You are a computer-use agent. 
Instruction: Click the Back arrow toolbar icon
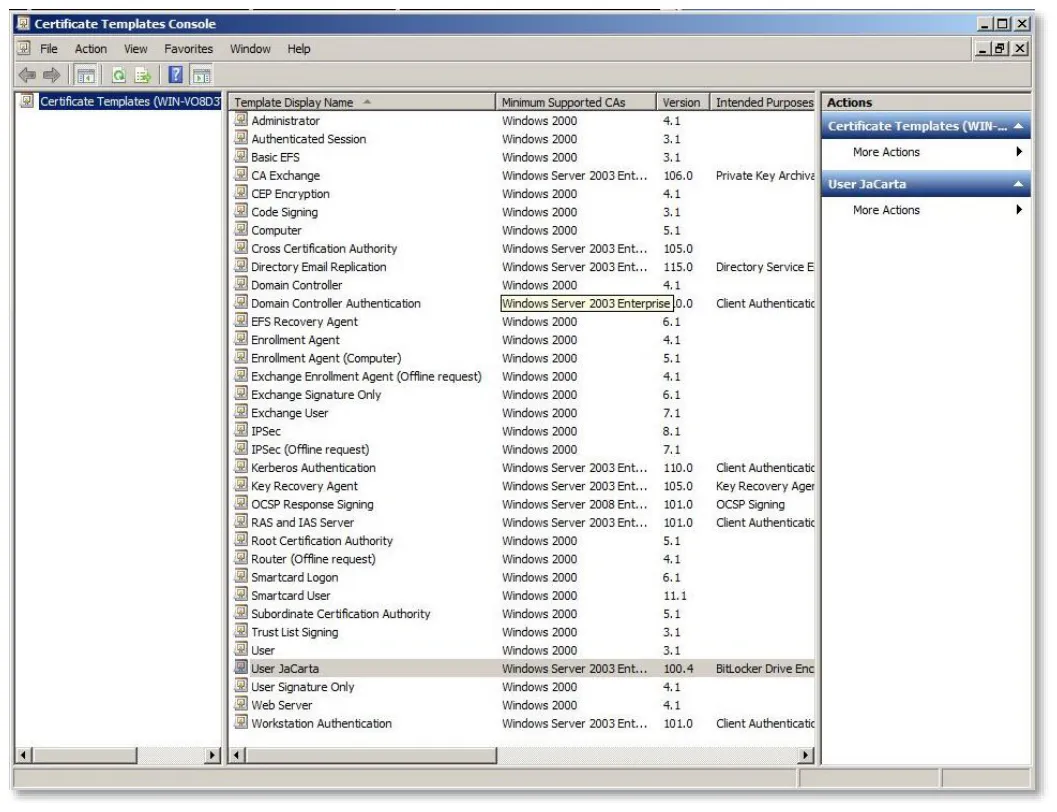27,75
